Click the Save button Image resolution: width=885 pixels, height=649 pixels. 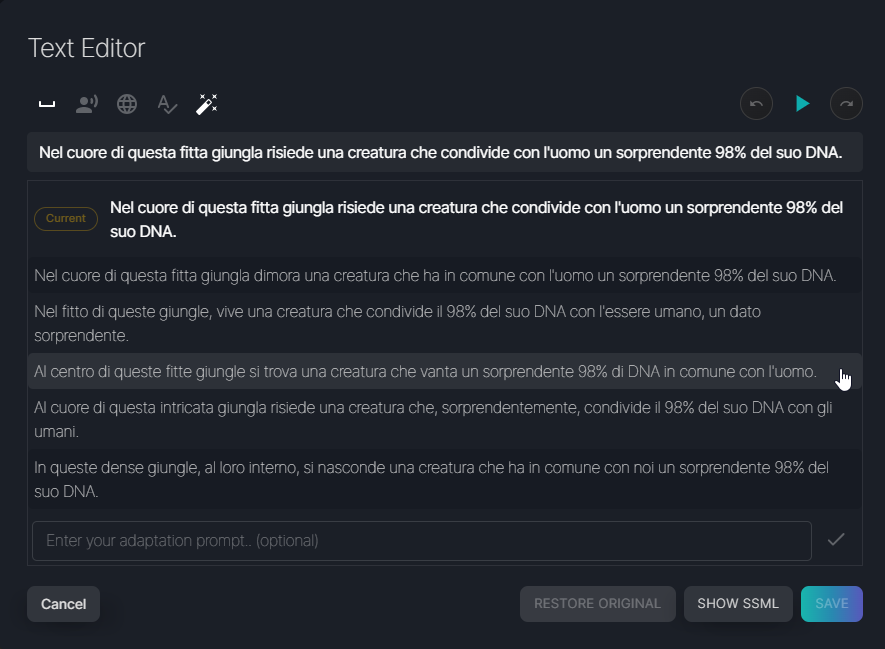[x=831, y=604]
